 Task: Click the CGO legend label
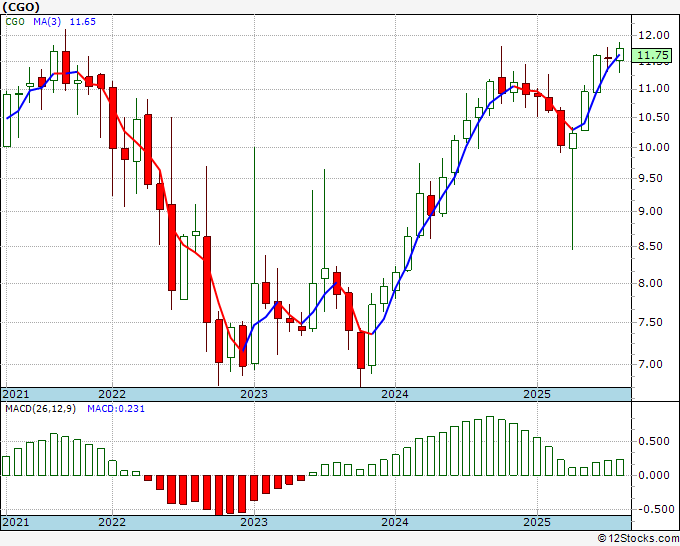[x=15, y=22]
